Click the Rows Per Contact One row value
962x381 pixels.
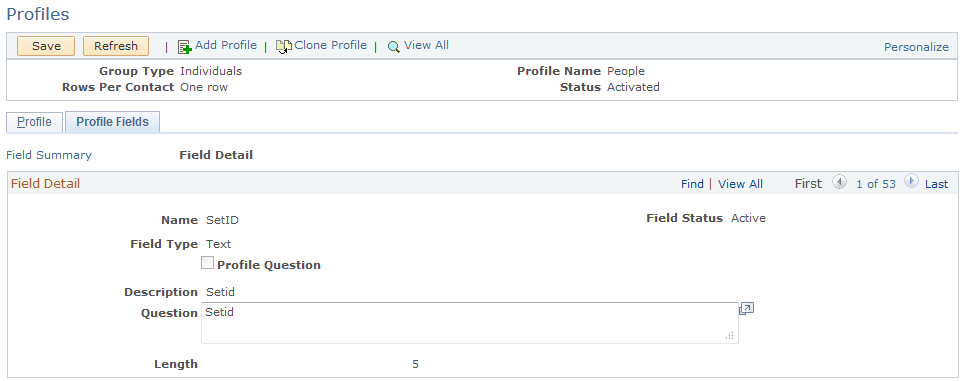(x=204, y=87)
